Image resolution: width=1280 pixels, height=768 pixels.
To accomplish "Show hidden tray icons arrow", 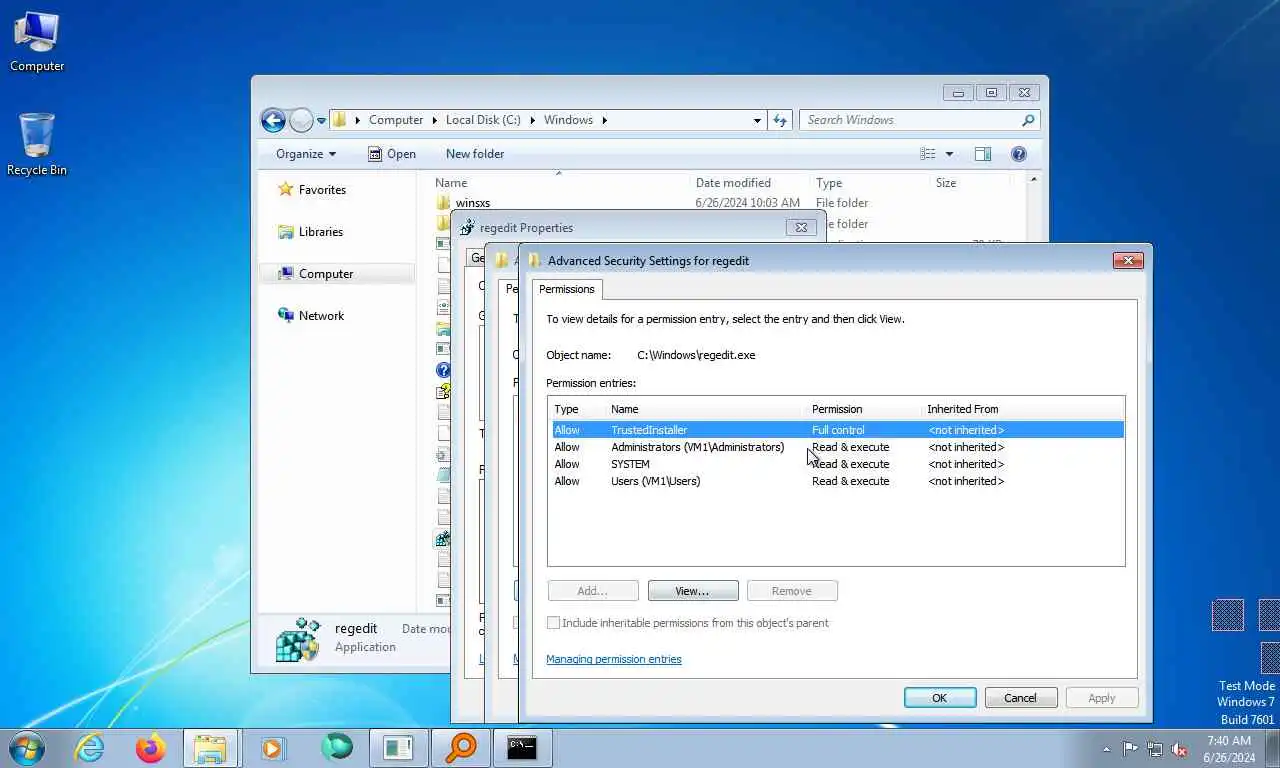I will (x=1106, y=749).
